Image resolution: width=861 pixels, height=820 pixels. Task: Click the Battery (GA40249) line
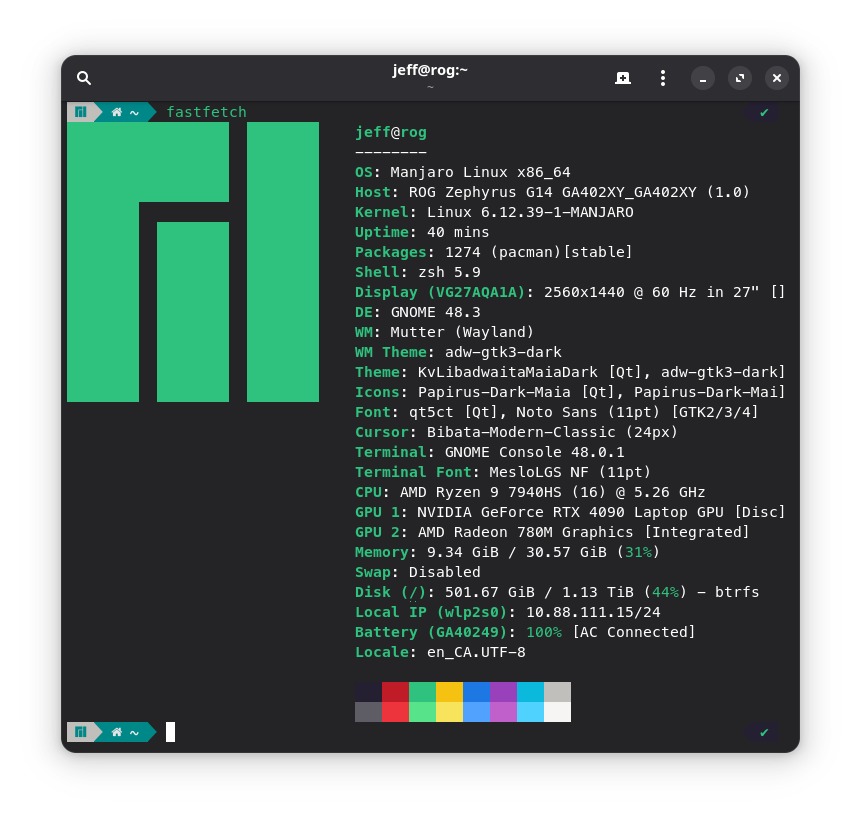pos(525,633)
